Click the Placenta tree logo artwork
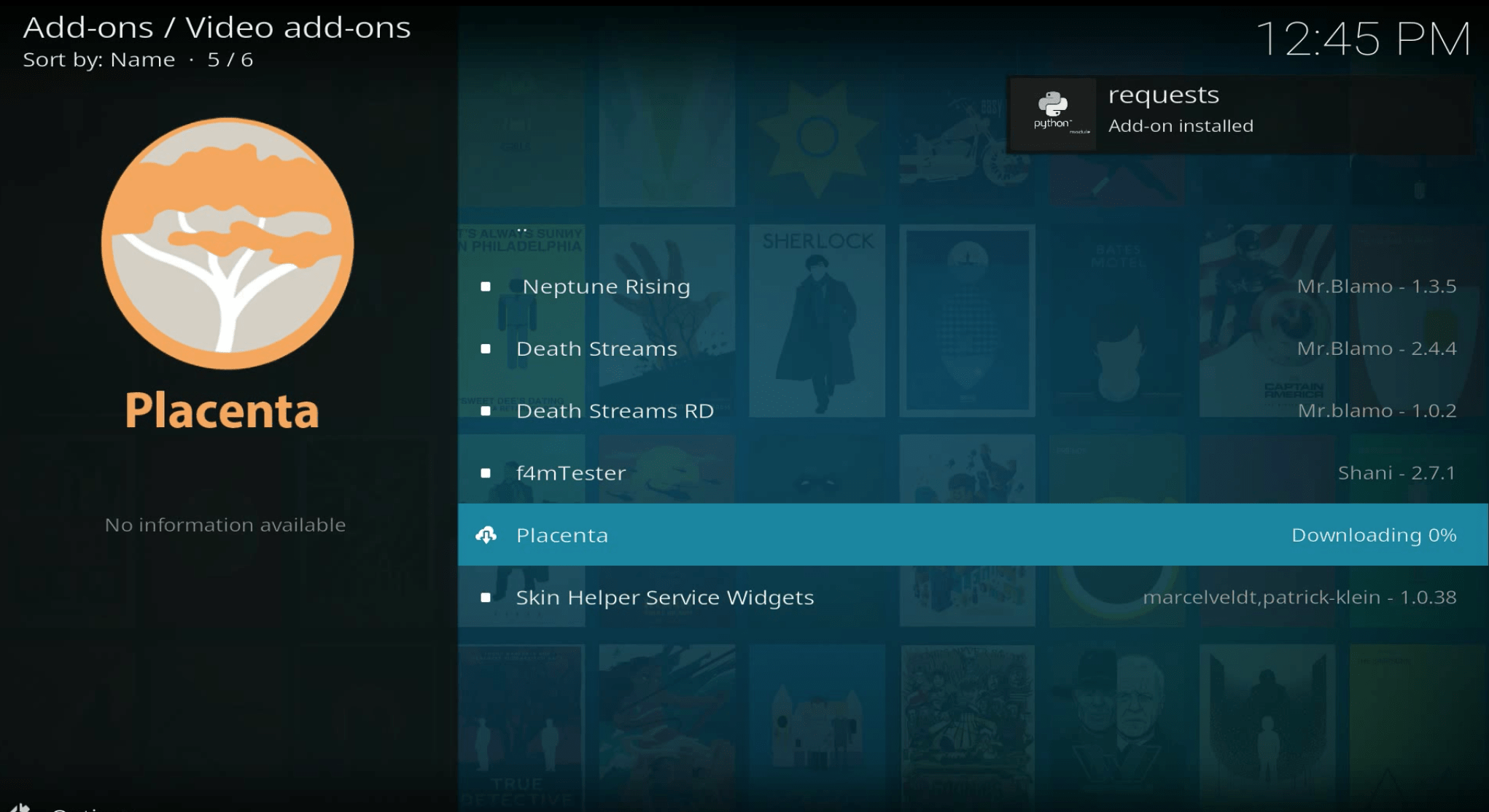 click(x=228, y=243)
